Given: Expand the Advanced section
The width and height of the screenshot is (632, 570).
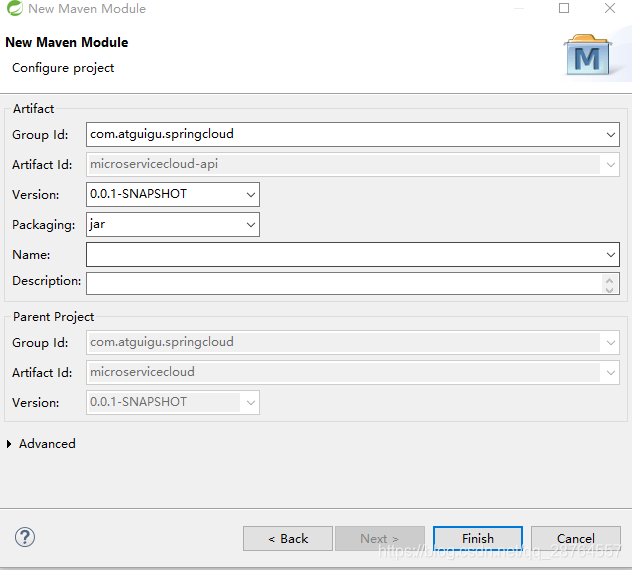Looking at the screenshot, I should pyautogui.click(x=9, y=444).
